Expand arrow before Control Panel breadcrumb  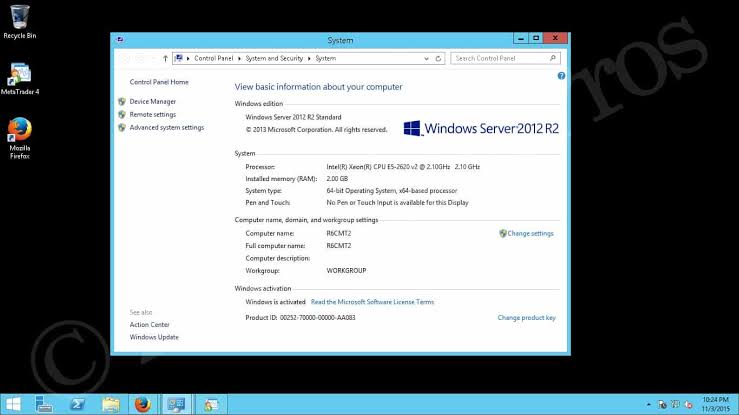(188, 58)
